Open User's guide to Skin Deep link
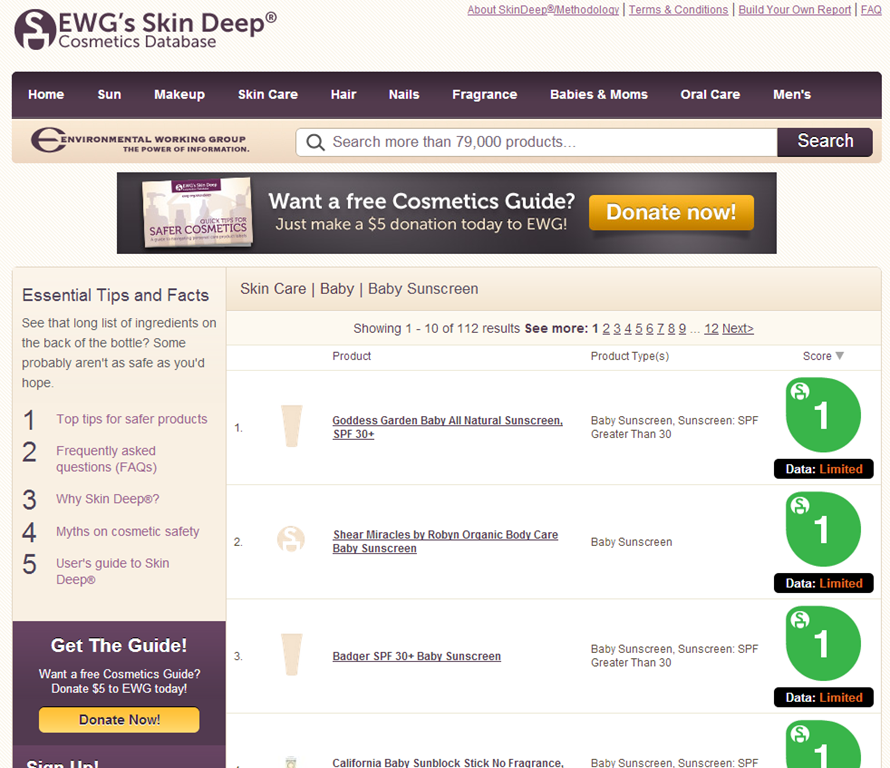The image size is (890, 768). 112,571
